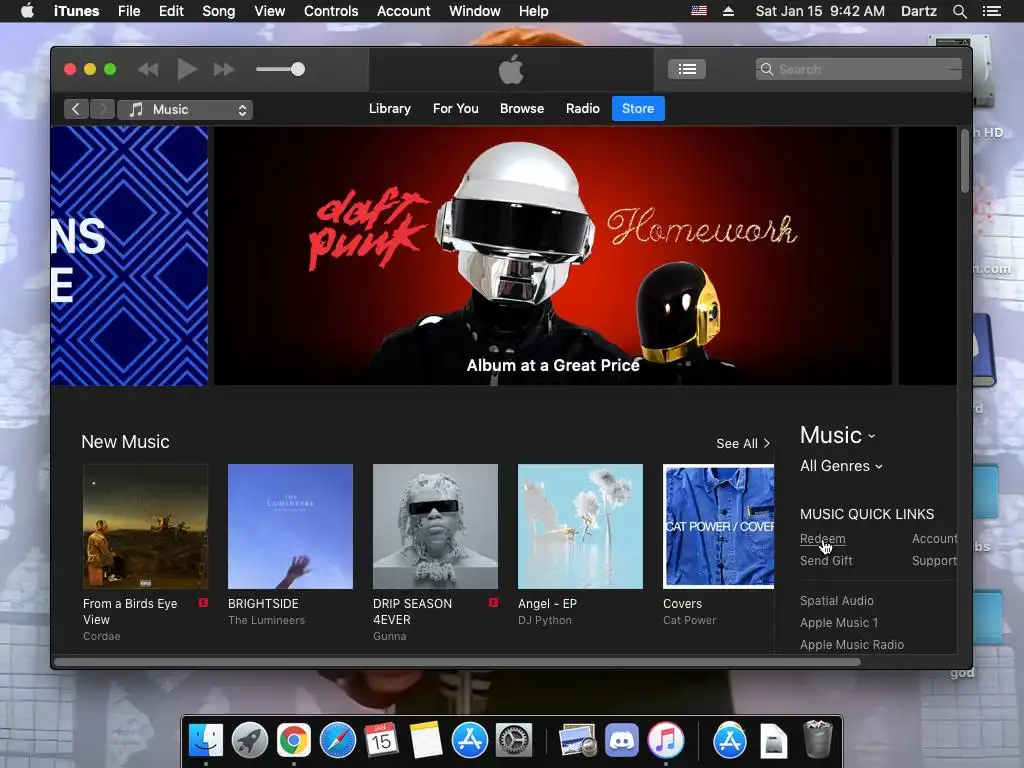Open Google Chrome from the Dock
This screenshot has height=768, width=1024.
click(293, 740)
